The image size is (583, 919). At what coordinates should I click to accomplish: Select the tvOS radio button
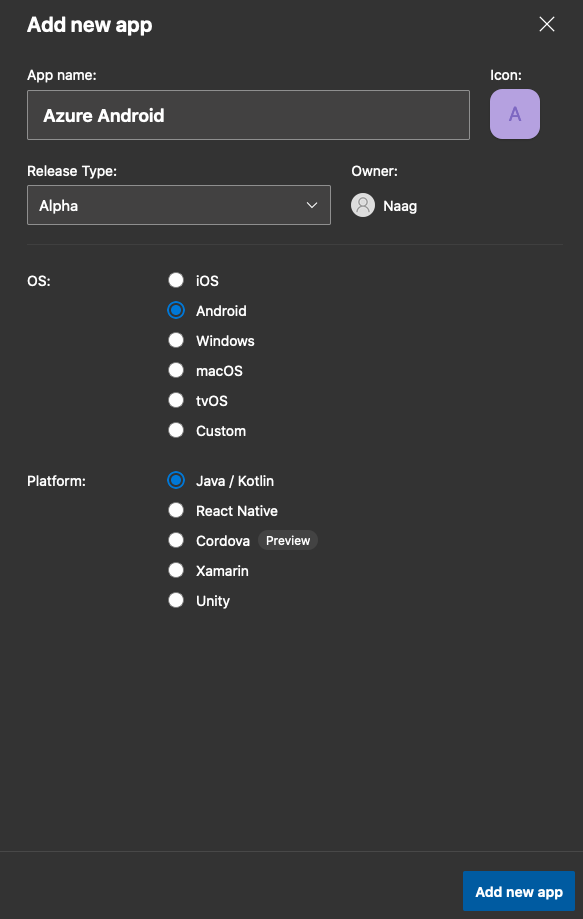(176, 400)
